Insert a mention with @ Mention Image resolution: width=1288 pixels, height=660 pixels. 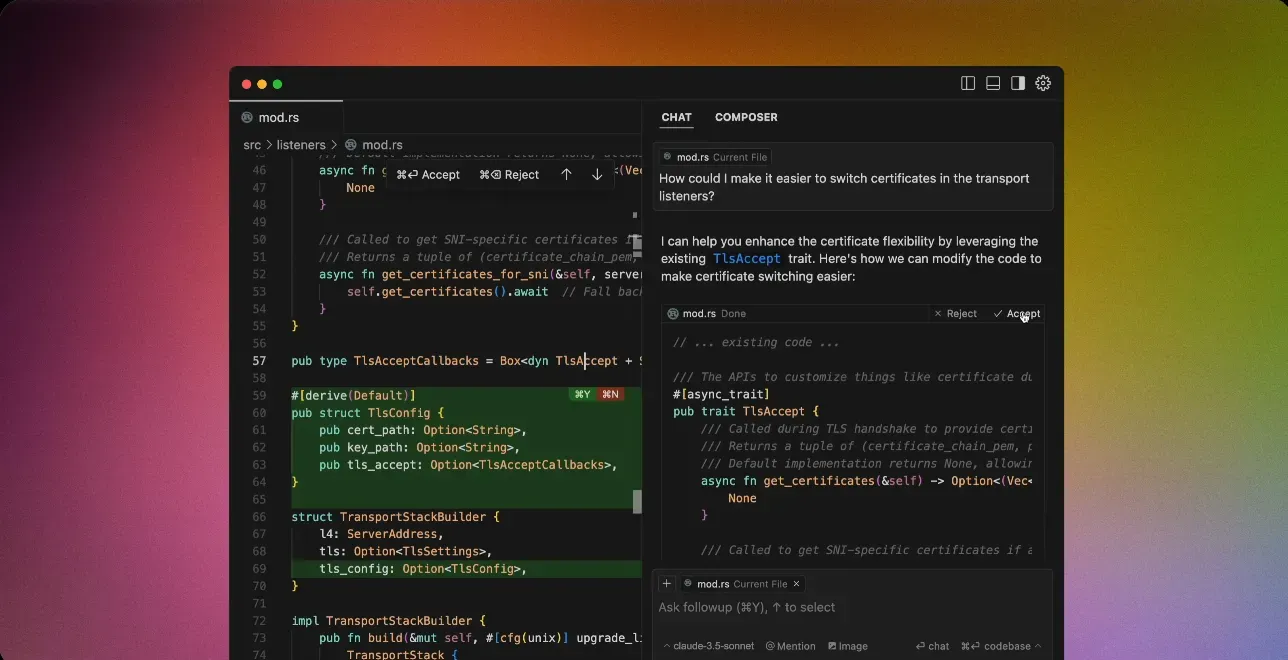[x=790, y=646]
